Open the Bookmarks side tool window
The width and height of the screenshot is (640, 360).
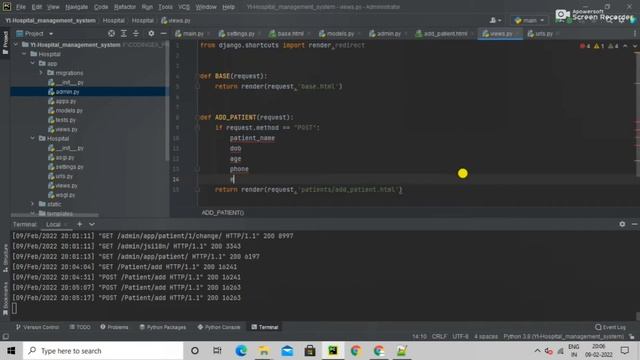[5, 299]
